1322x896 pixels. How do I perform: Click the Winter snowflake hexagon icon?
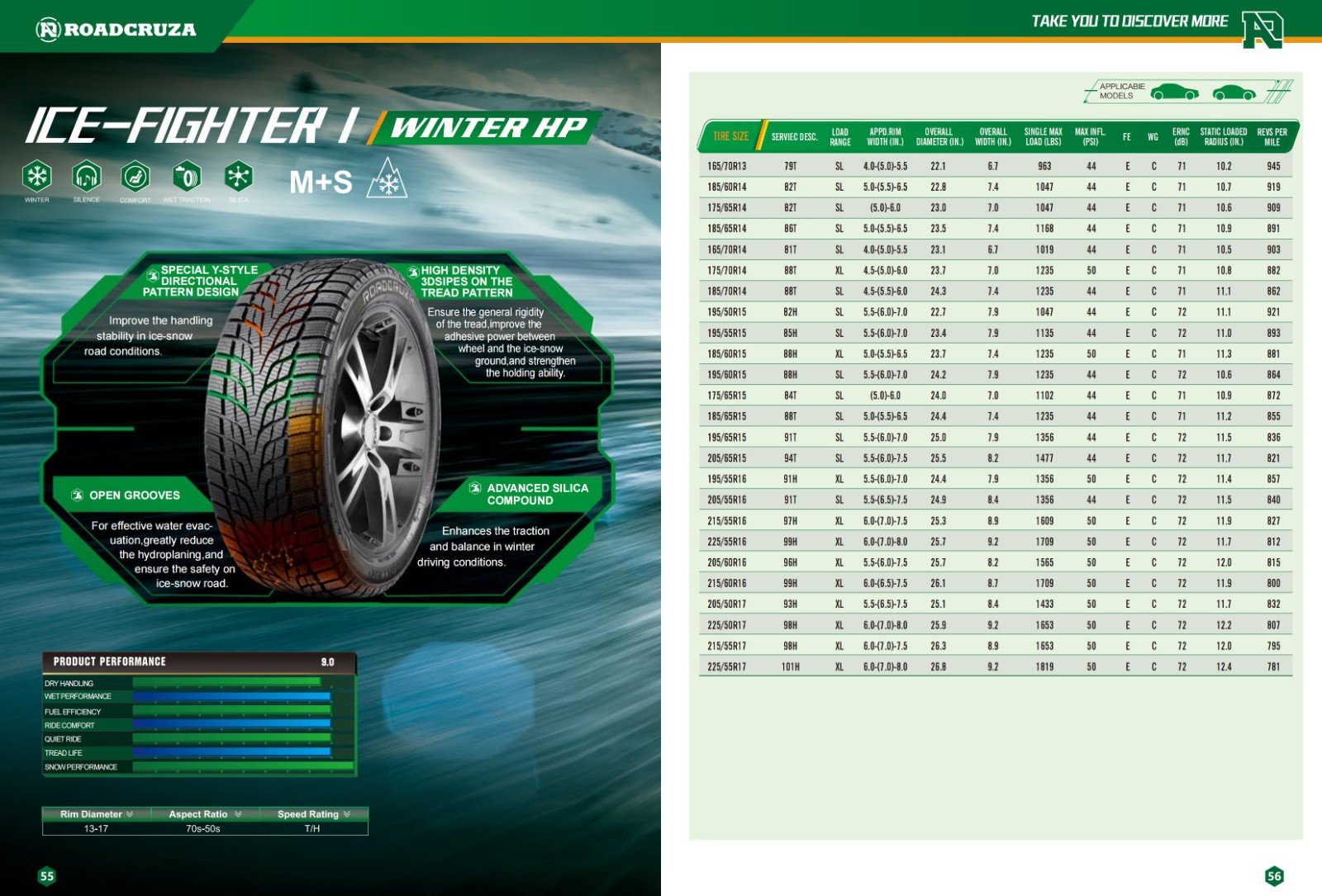pyautogui.click(x=36, y=176)
